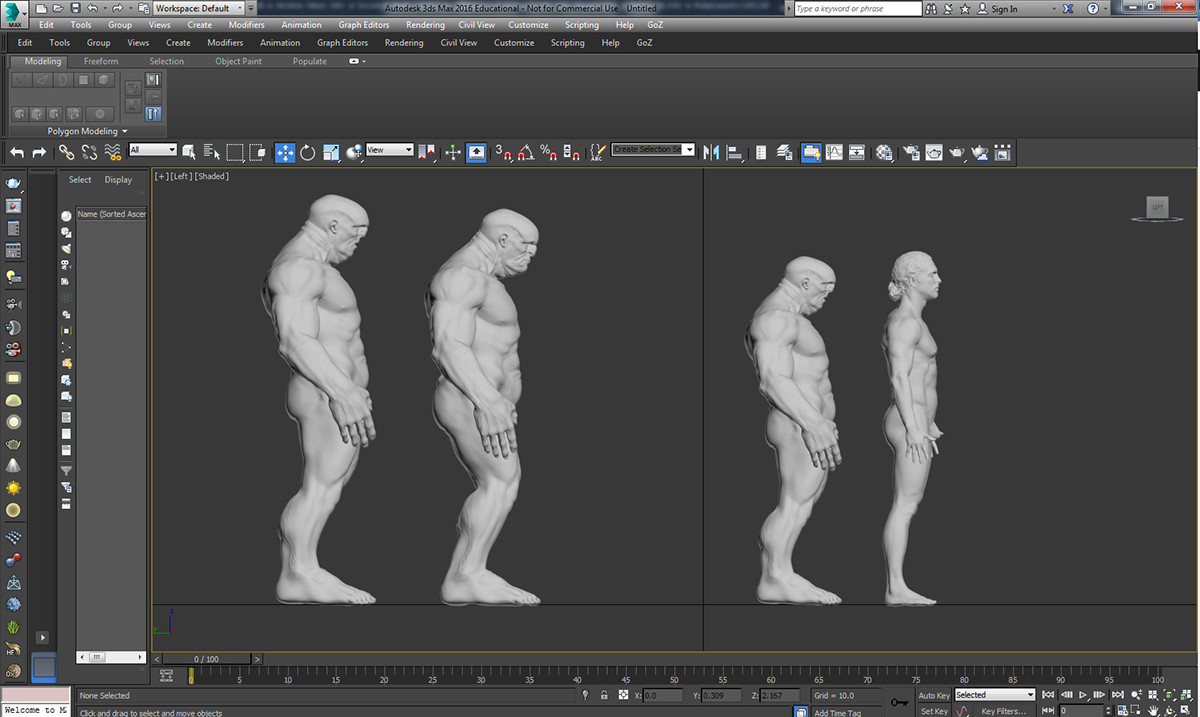
Task: Click ViewCube Left face
Action: (1157, 208)
